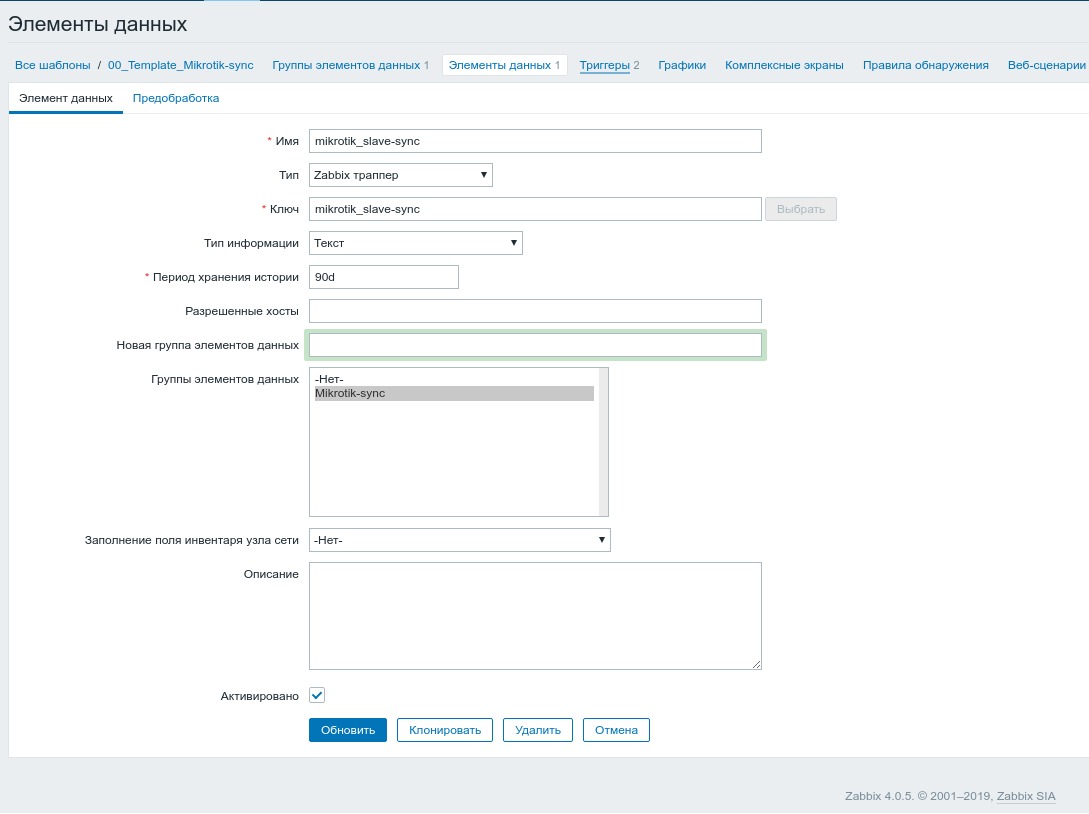Toggle the Активировано checkbox
1089x814 pixels.
tap(317, 695)
